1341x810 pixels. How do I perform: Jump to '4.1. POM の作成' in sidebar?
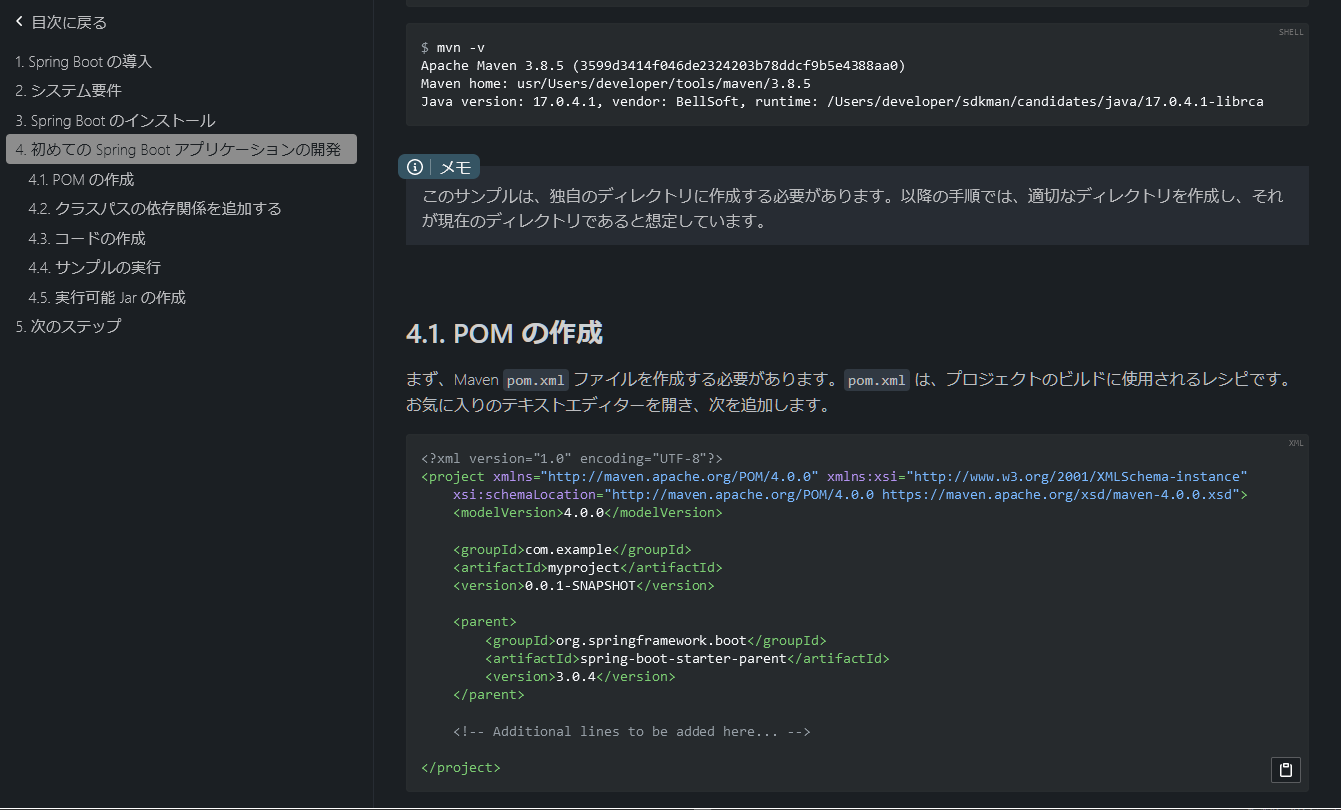81,180
